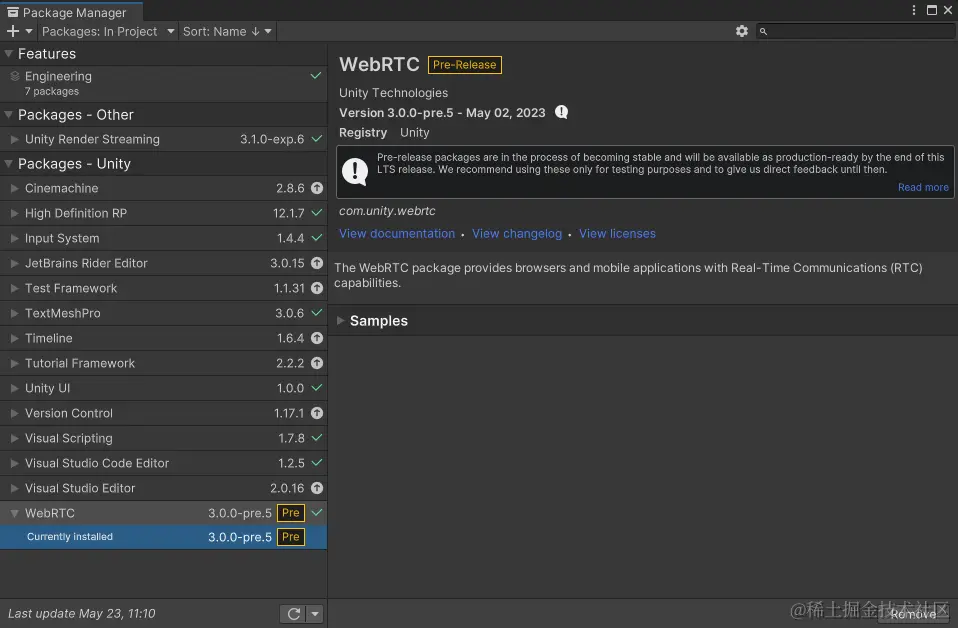Viewport: 958px width, 628px height.
Task: Open the Add package plus menu
Action: click(x=19, y=31)
